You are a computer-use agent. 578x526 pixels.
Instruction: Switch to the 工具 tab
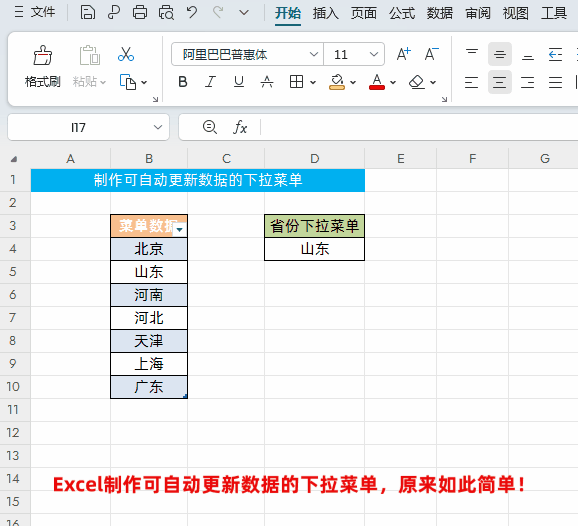[x=554, y=13]
